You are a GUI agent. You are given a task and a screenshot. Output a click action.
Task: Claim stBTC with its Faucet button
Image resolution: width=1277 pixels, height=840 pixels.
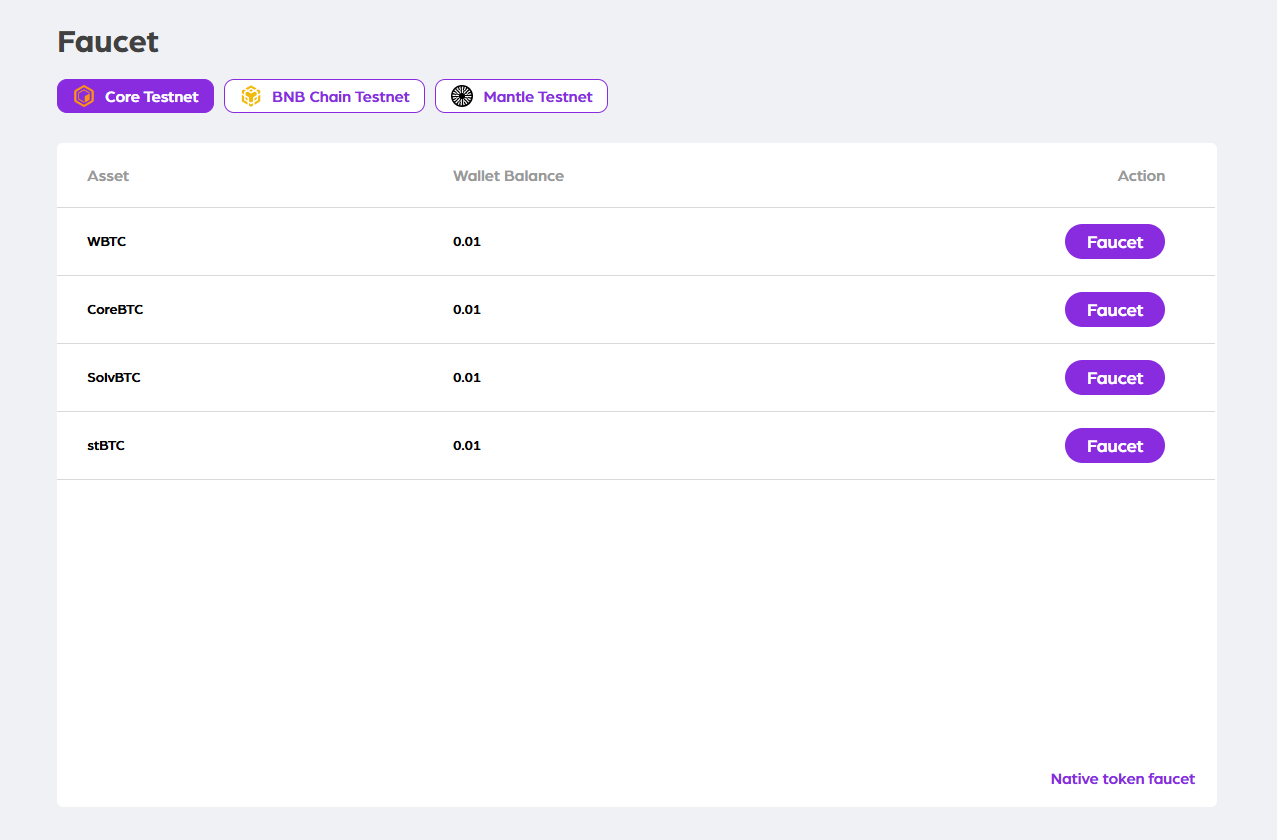click(x=1114, y=446)
